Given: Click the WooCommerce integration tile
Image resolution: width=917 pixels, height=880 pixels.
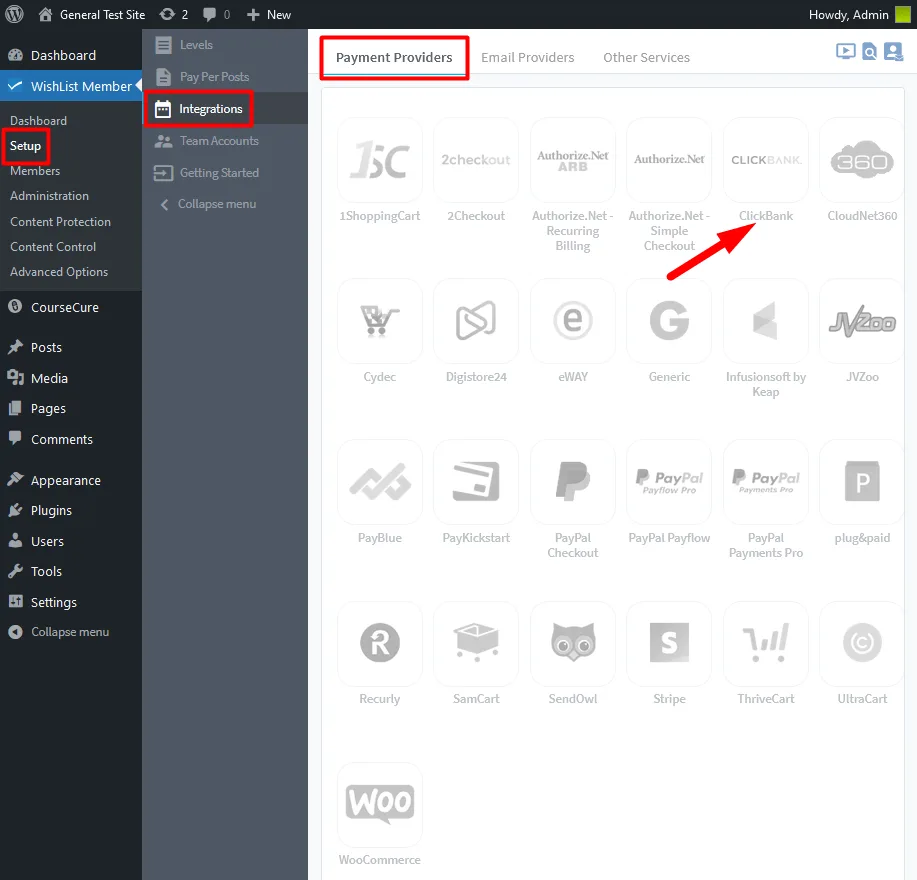Looking at the screenshot, I should (379, 804).
